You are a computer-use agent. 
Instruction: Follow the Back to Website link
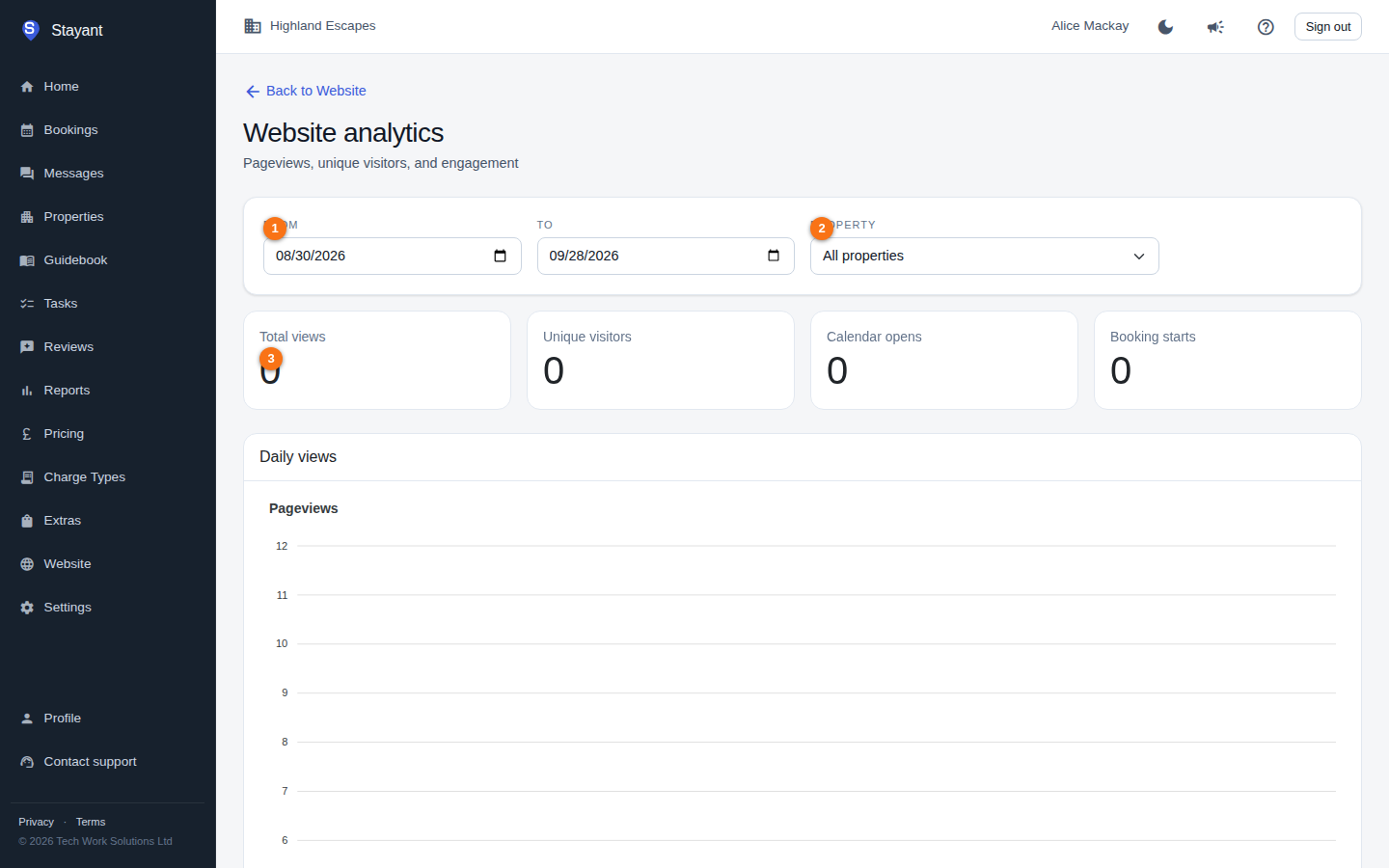pos(306,91)
